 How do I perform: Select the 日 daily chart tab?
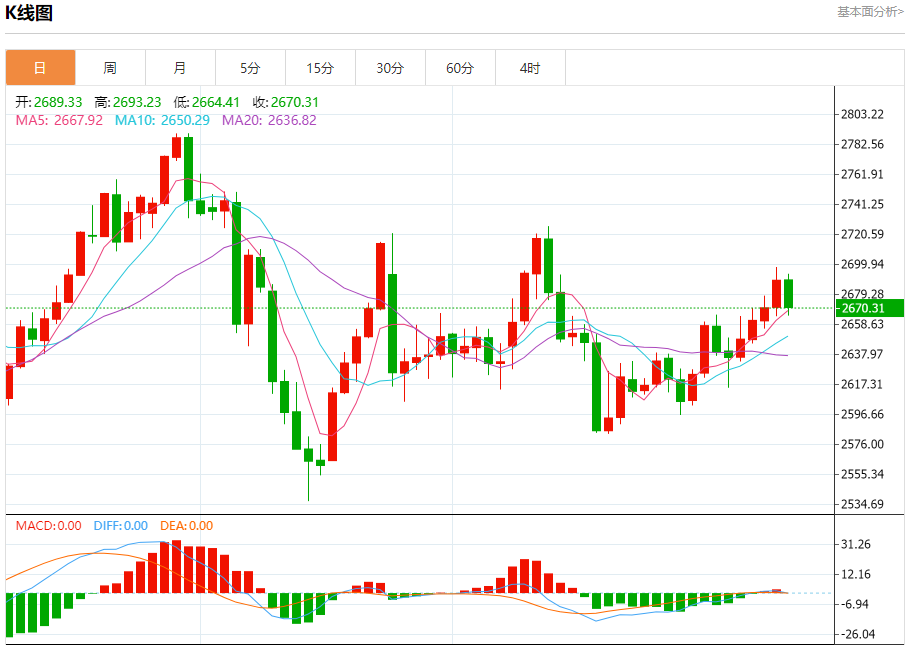(41, 68)
